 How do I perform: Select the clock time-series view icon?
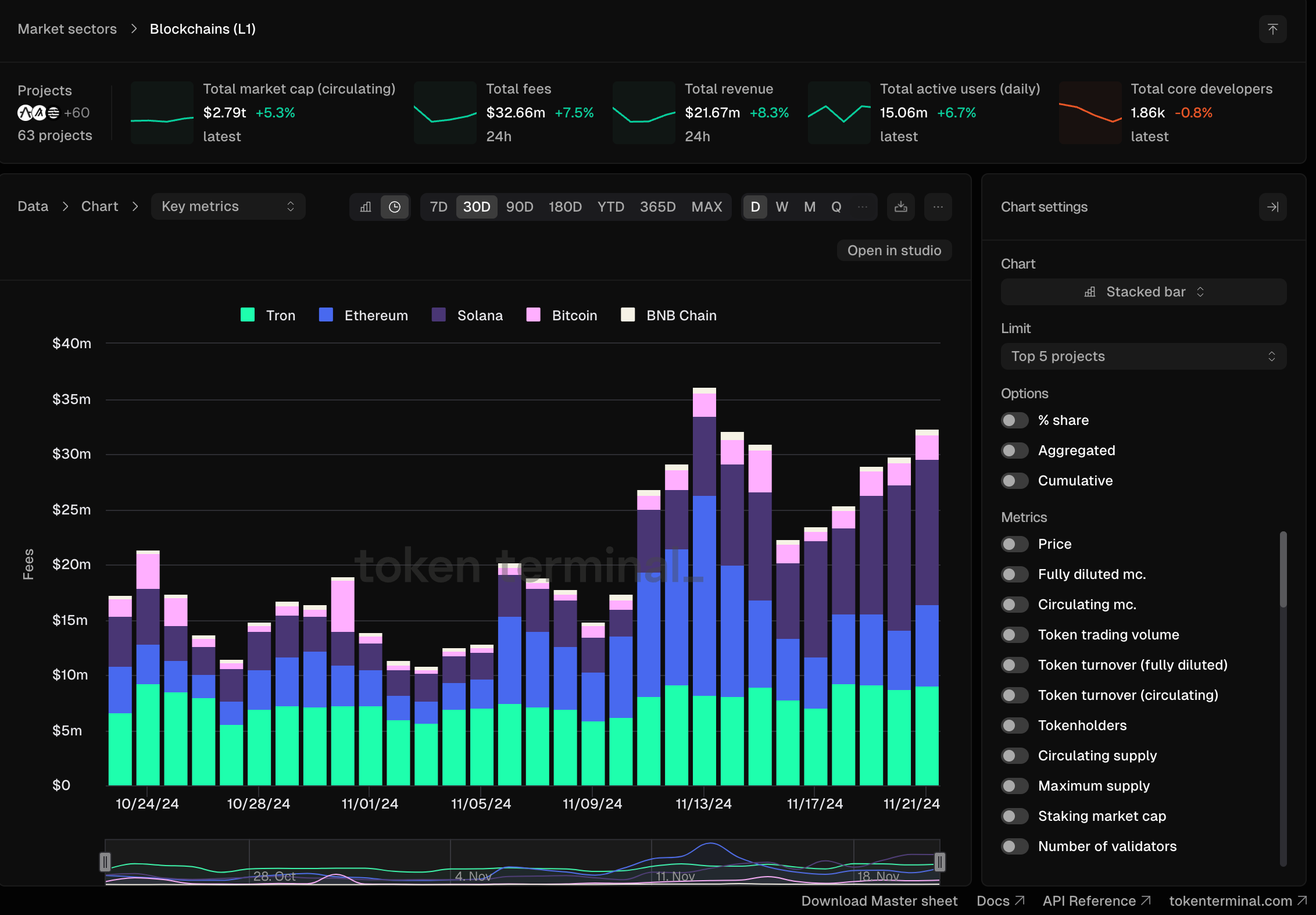coord(395,207)
